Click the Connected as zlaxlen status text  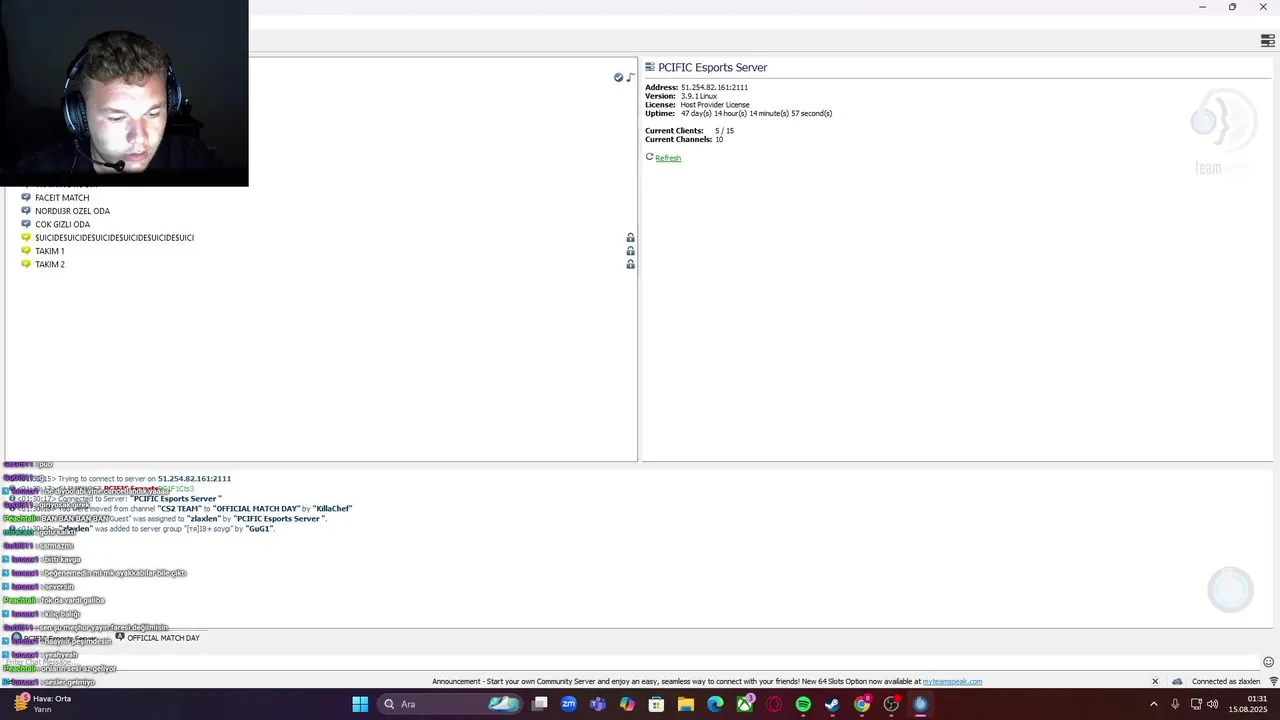click(x=1226, y=682)
